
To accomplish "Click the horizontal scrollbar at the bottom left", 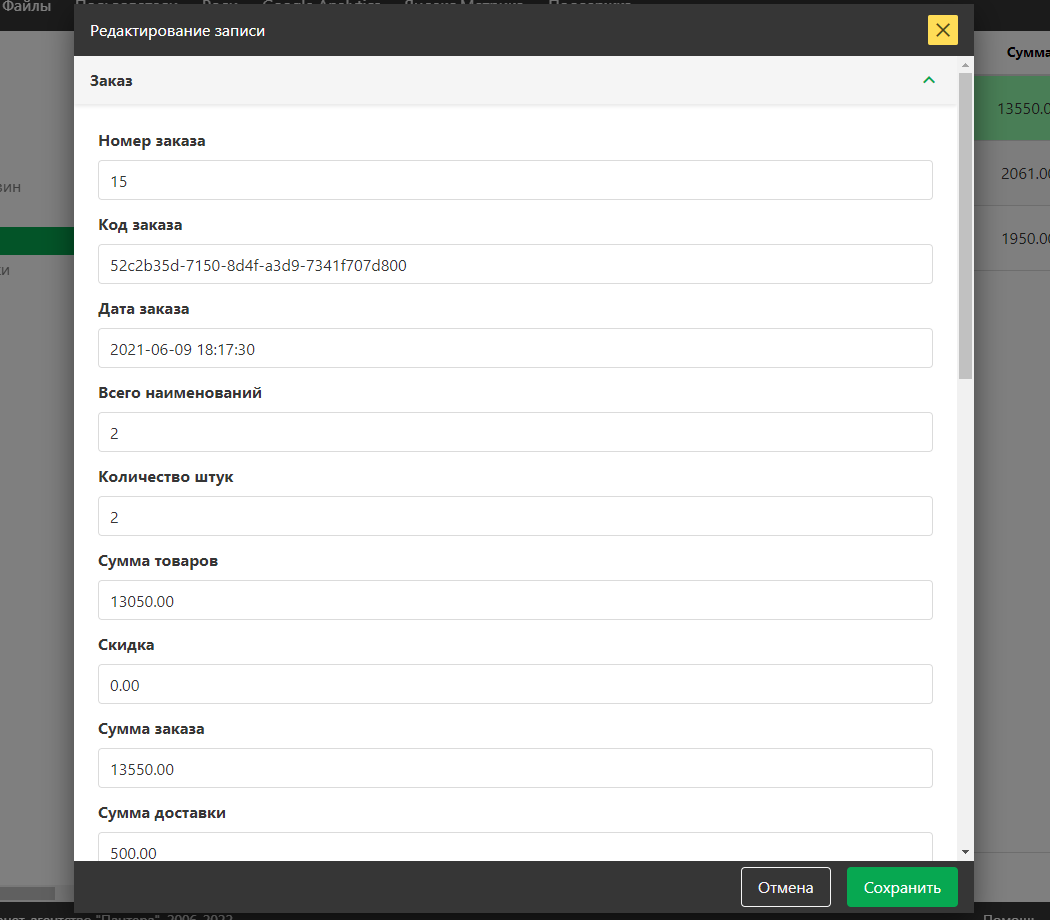I will tap(28, 893).
